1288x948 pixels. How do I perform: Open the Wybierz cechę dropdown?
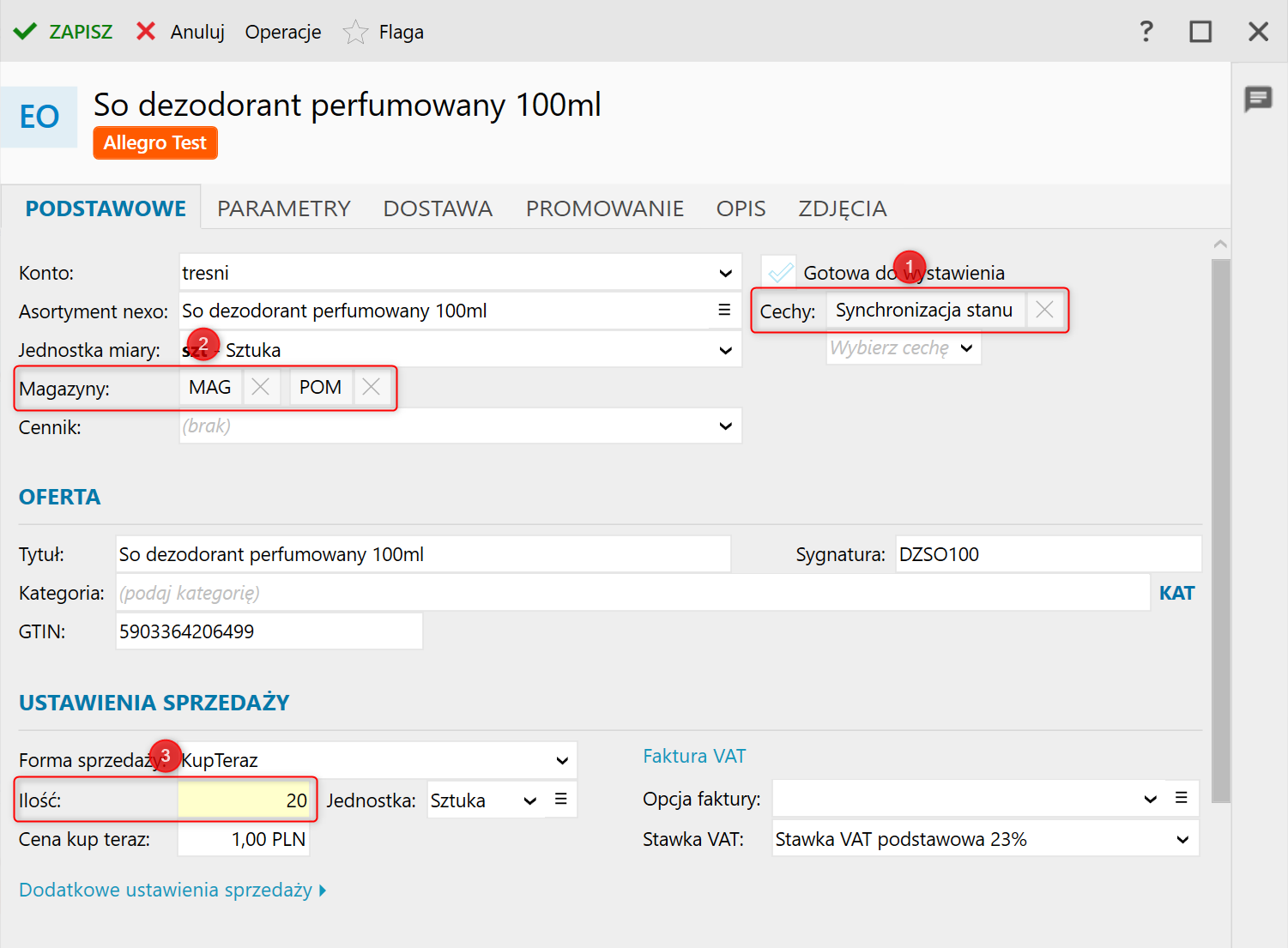click(967, 348)
